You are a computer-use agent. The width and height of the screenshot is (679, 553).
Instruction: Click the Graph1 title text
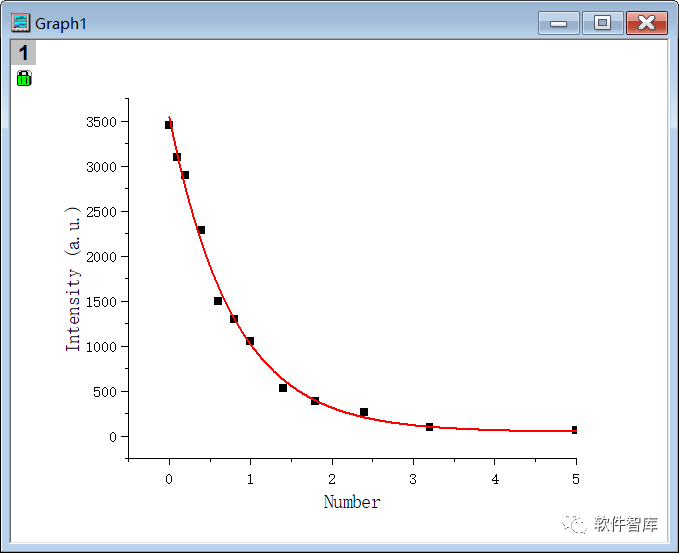pyautogui.click(x=61, y=24)
